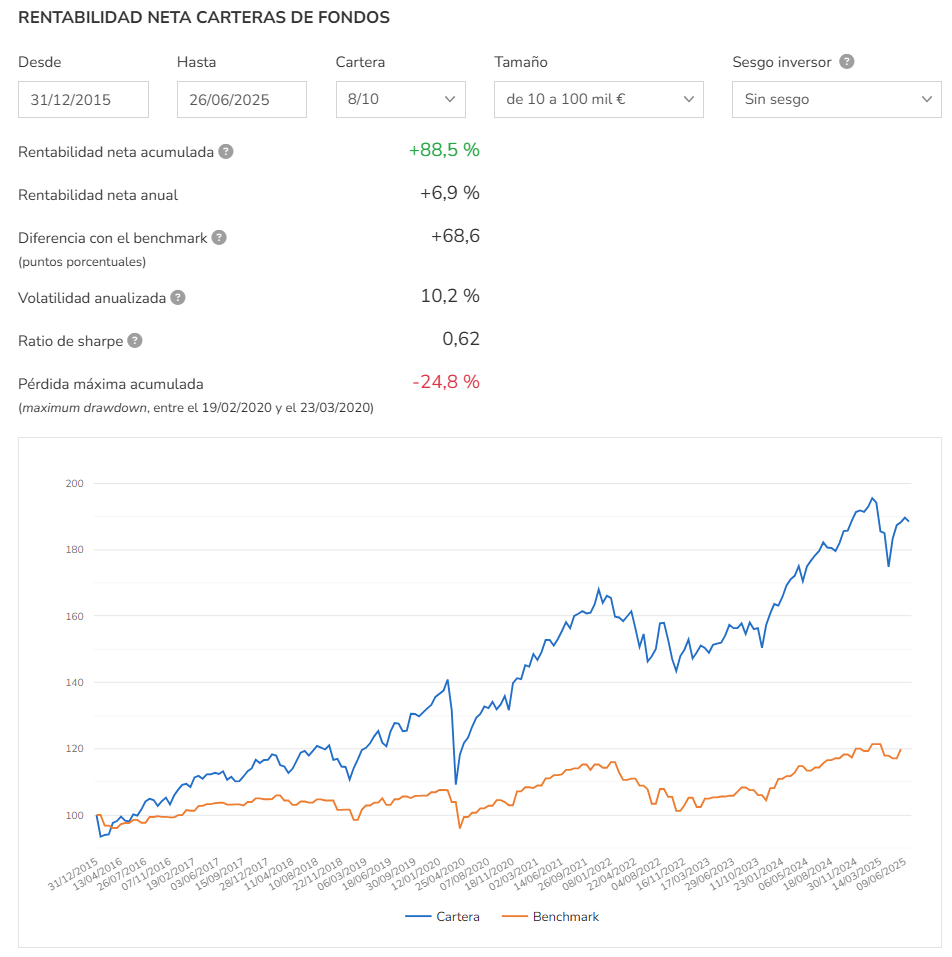Expand the Sin sesgo investor bias dropdown
This screenshot has height=957, width=952.
(x=837, y=99)
